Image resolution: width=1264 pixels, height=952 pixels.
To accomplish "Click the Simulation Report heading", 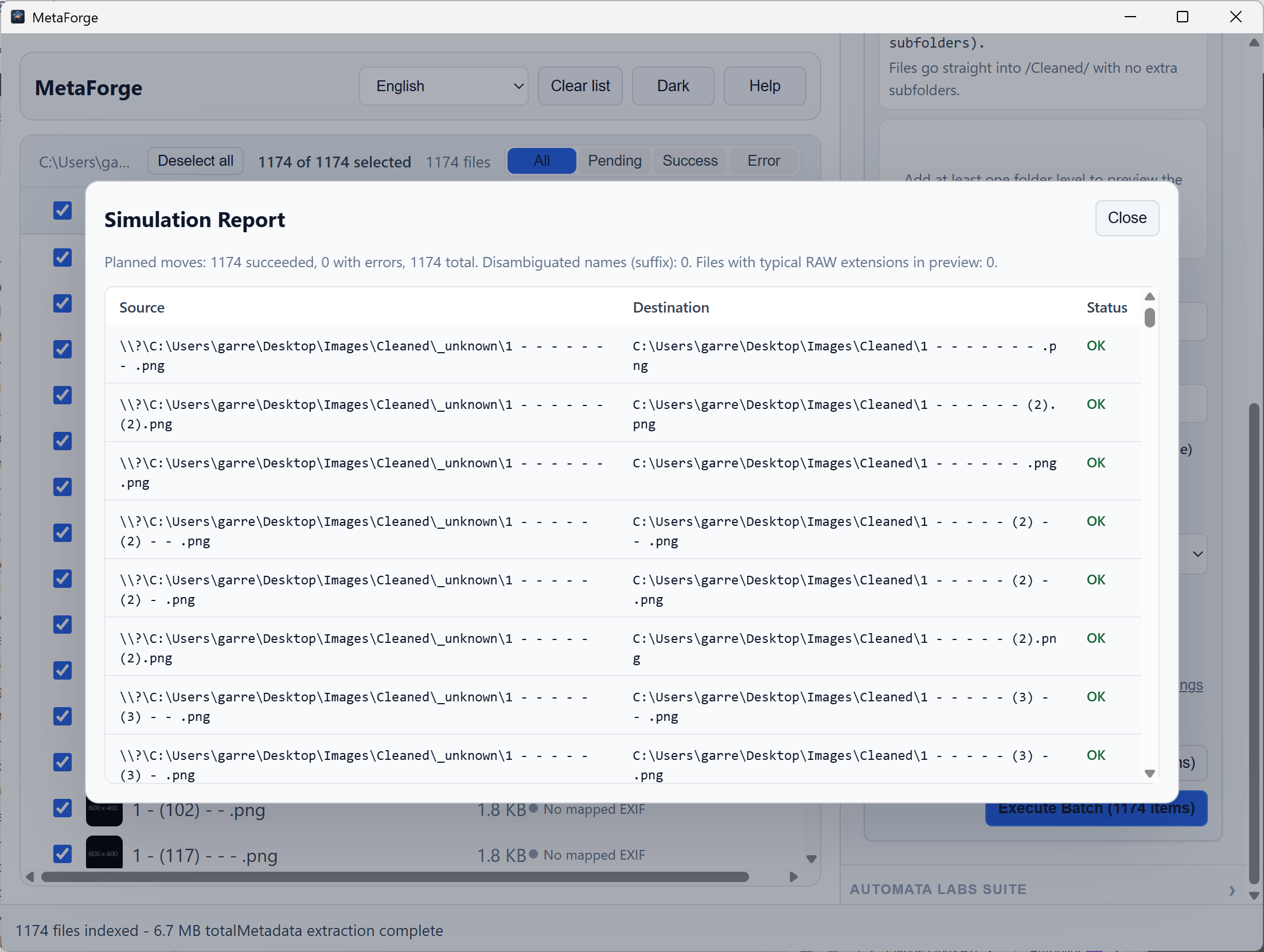I will pos(194,220).
